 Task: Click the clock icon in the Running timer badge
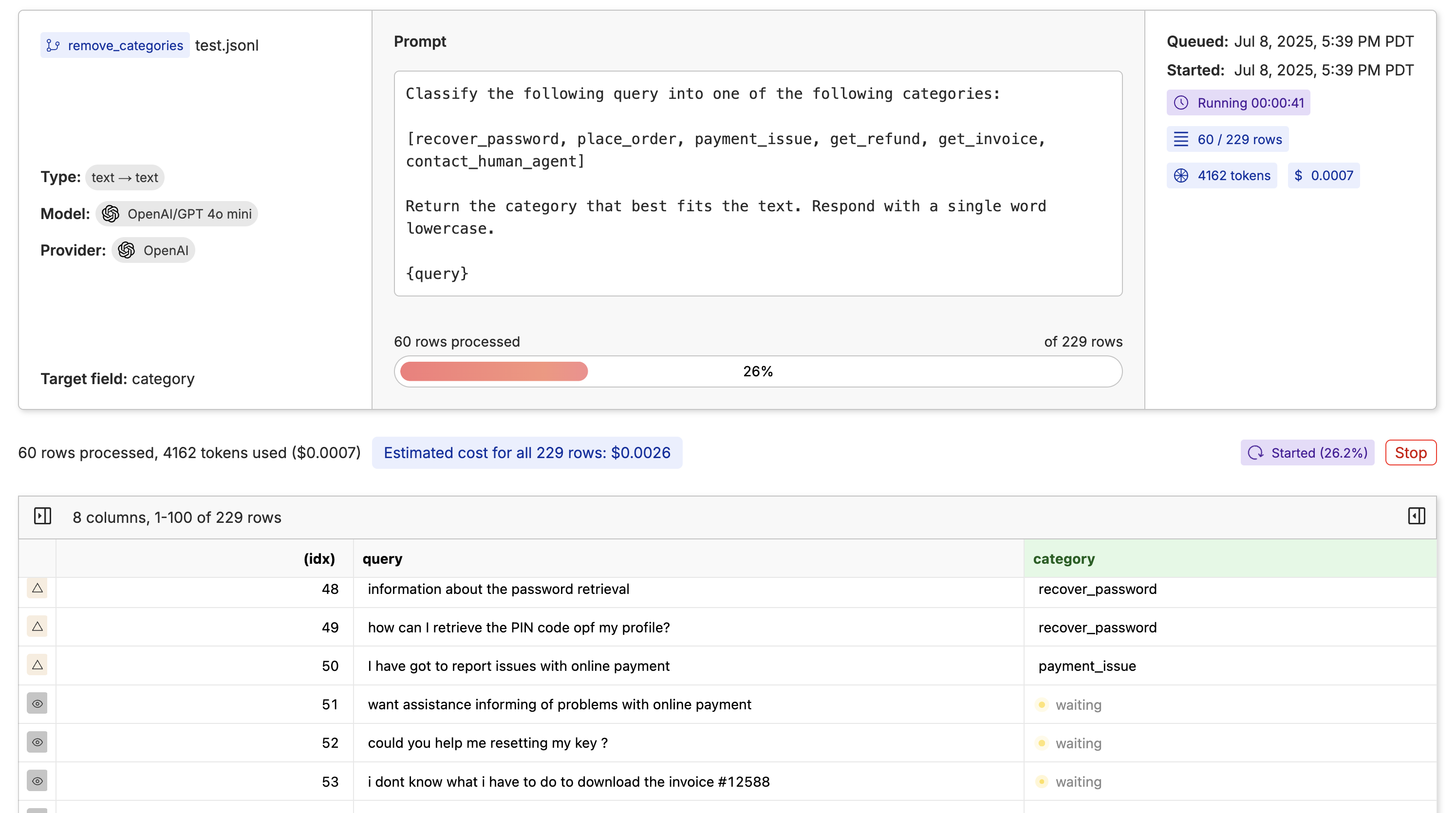1181,103
